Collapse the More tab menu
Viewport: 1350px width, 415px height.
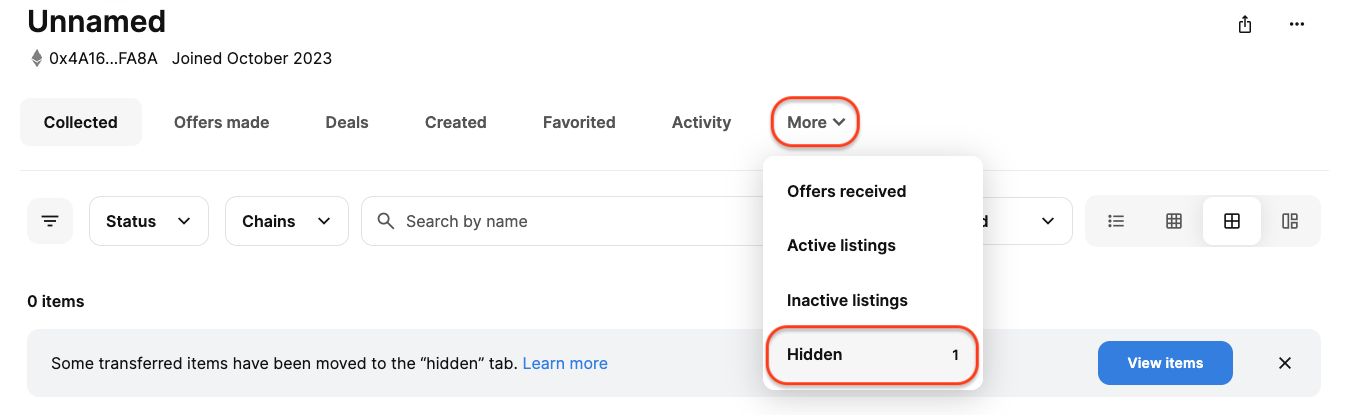click(x=816, y=122)
